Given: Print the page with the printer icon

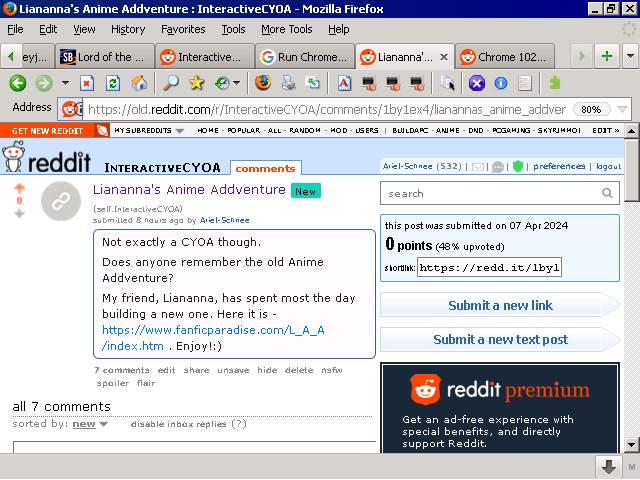Looking at the screenshot, I should [x=289, y=83].
